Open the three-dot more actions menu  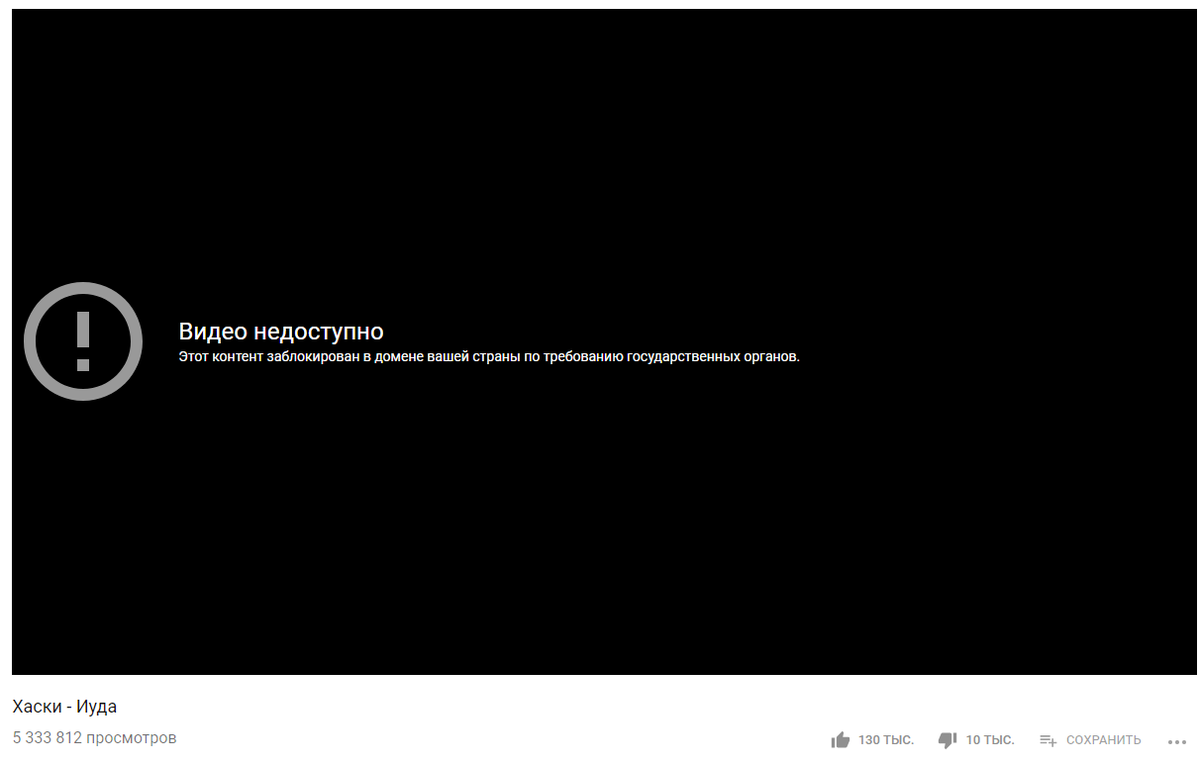[x=1177, y=741]
